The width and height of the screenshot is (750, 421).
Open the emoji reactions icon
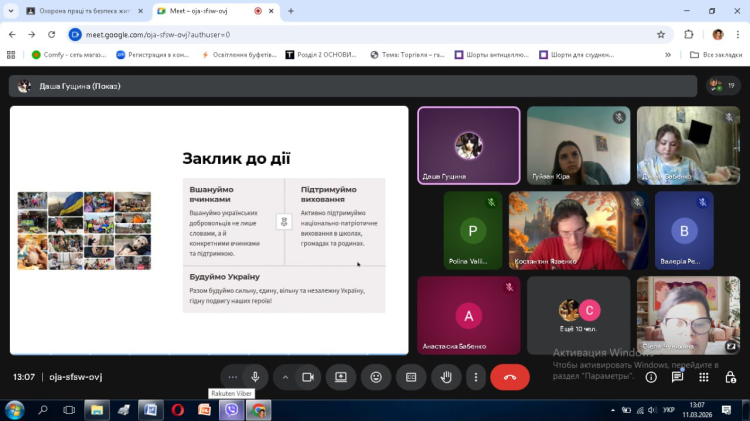(376, 377)
